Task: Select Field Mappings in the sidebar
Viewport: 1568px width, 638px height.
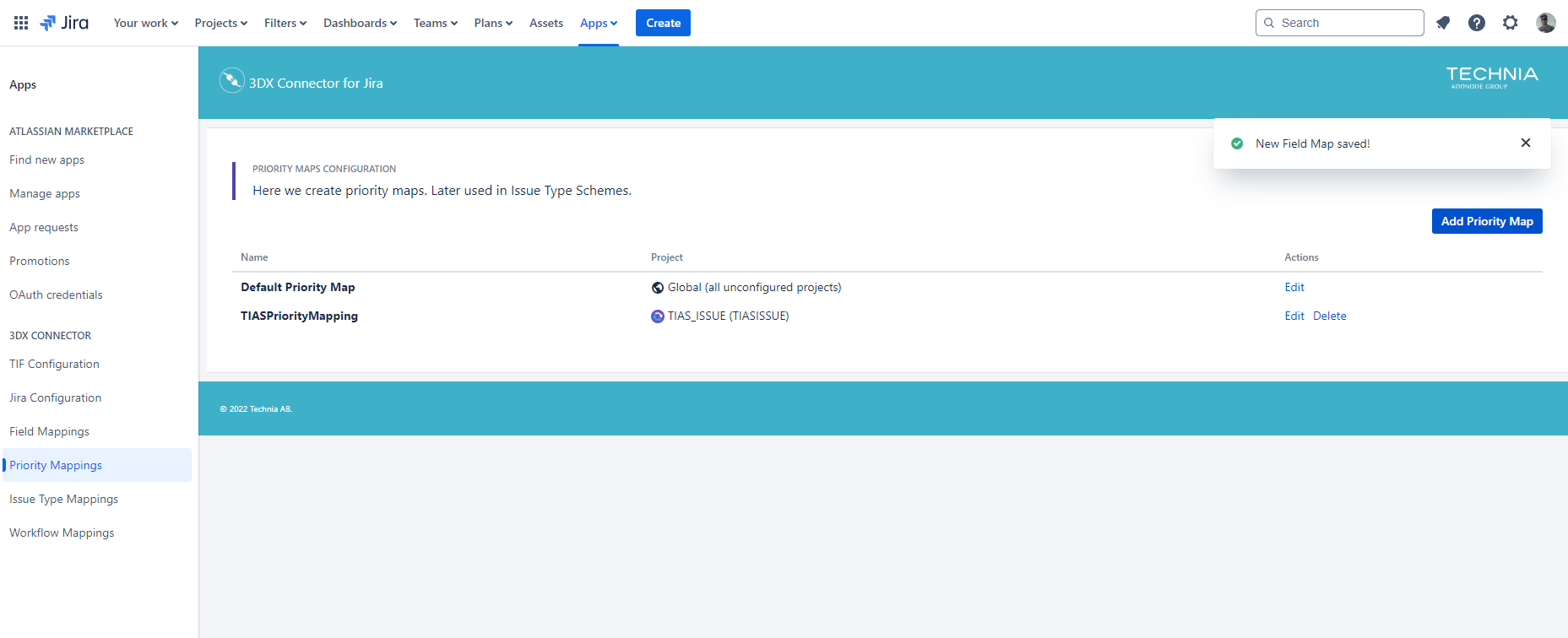Action: (49, 431)
